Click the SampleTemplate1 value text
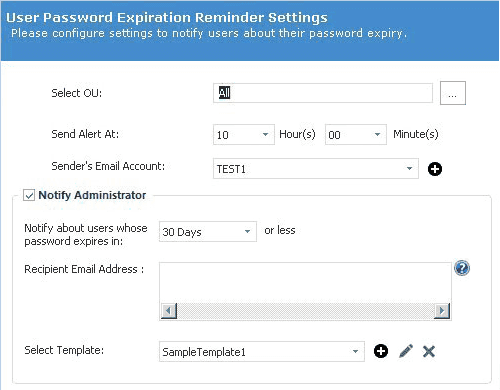The width and height of the screenshot is (500, 390). 204,352
